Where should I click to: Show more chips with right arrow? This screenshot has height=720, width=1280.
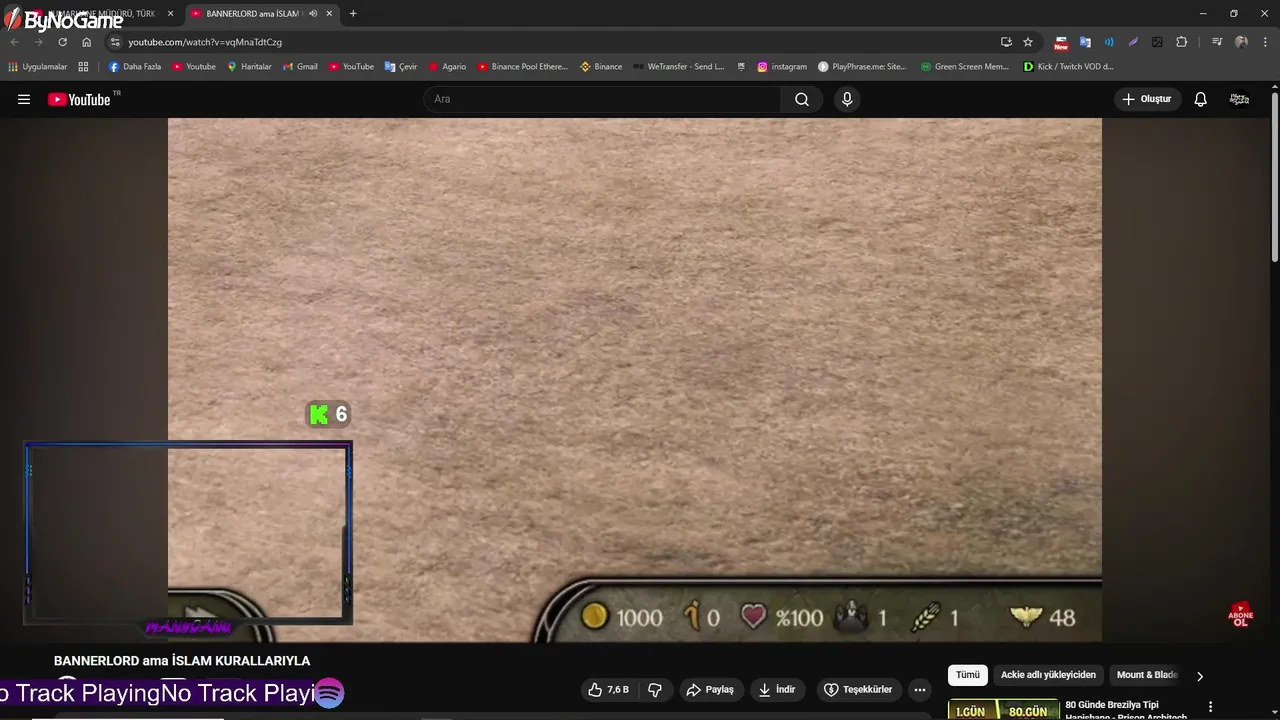coord(1200,676)
